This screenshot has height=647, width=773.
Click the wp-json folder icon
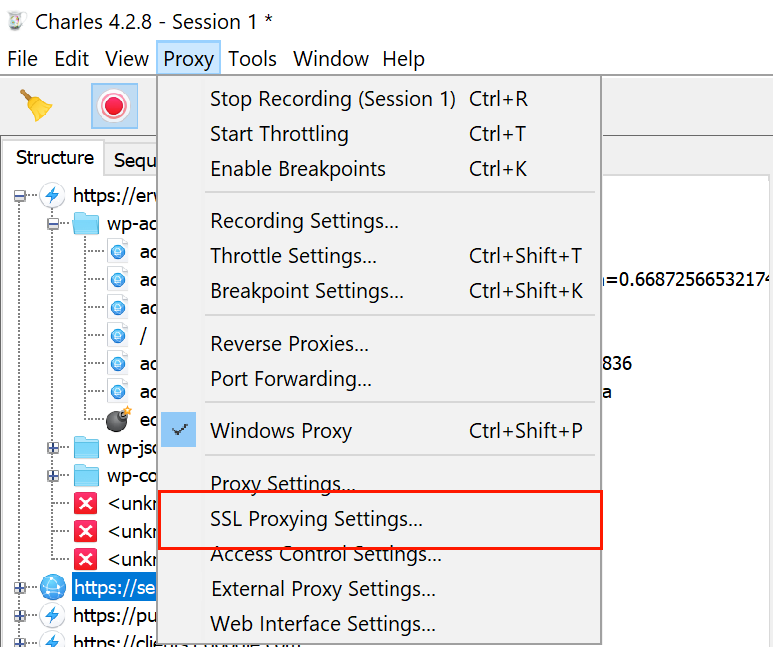pos(86,447)
